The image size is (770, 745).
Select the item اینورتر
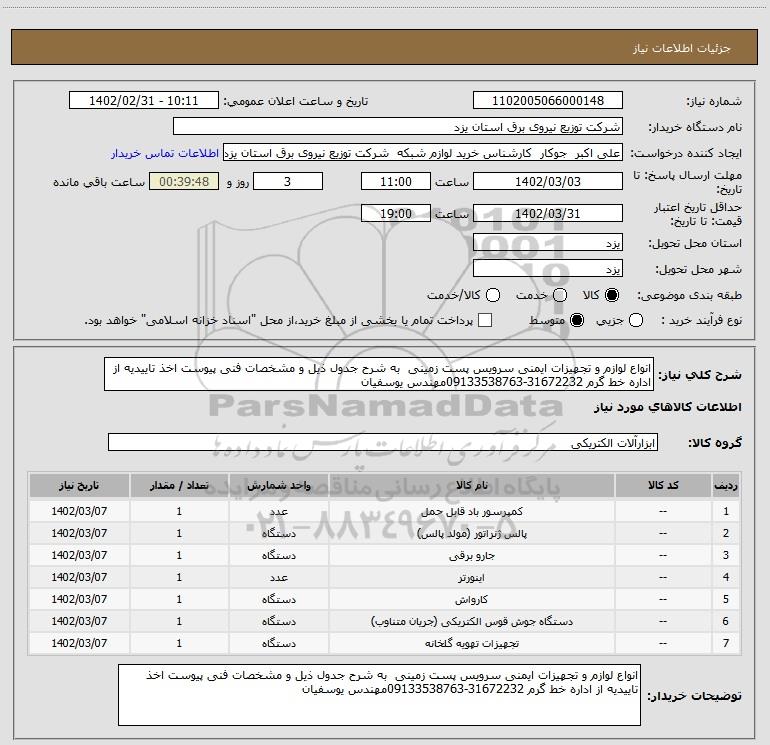coord(471,578)
